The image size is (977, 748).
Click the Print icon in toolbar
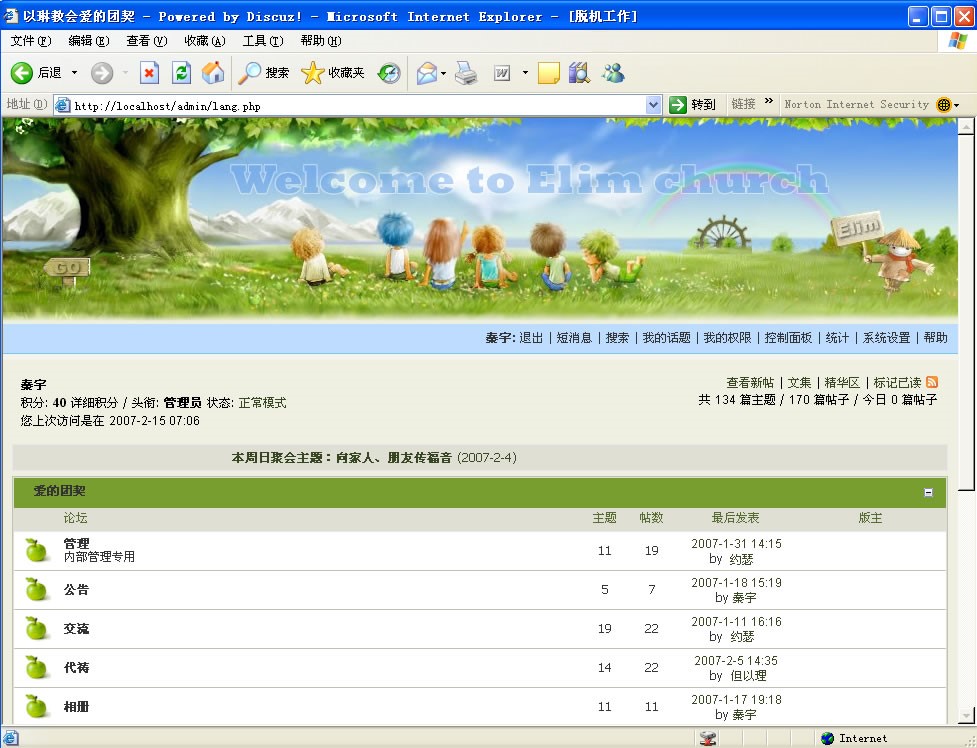click(x=466, y=73)
